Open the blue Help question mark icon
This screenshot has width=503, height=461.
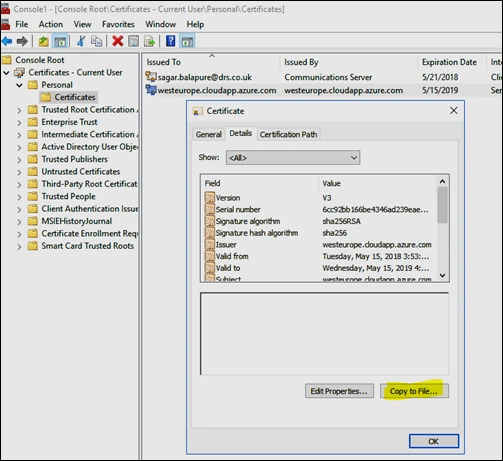170,41
